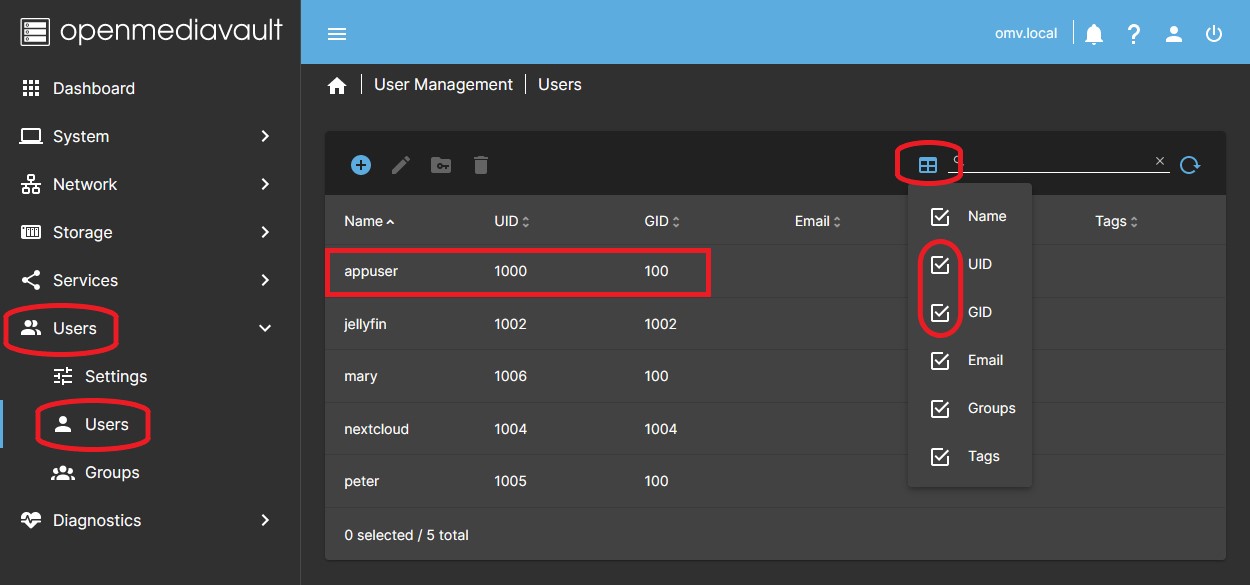Reload the users table with refresh icon
Viewport: 1250px width, 585px height.
coord(1189,165)
